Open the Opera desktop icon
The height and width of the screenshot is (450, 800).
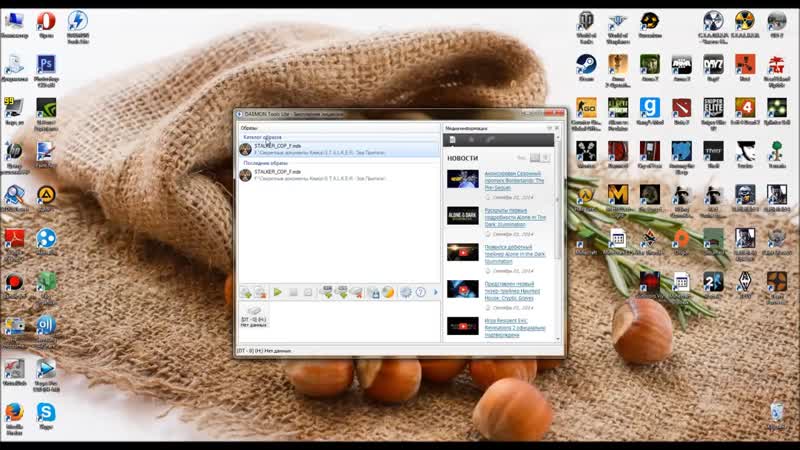pos(46,24)
